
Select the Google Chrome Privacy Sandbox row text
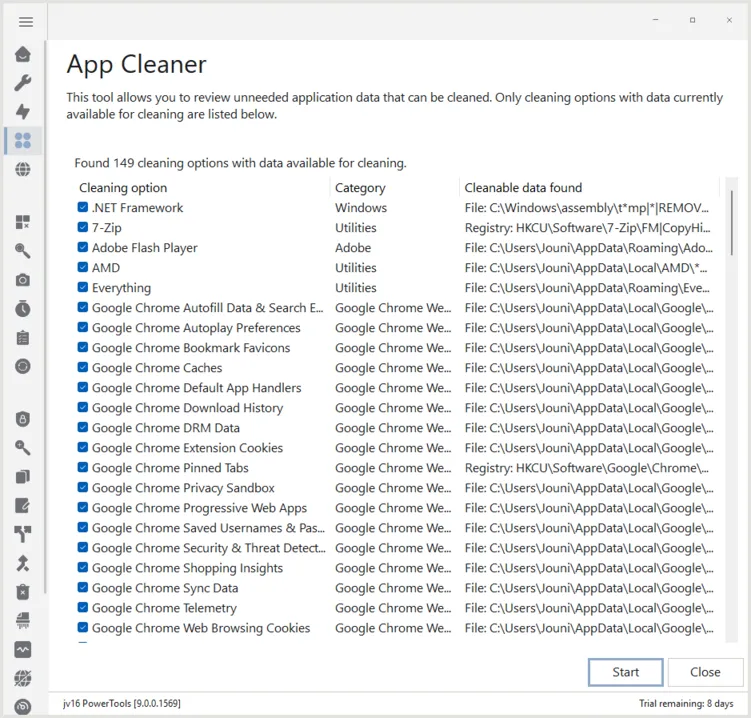click(x=183, y=488)
